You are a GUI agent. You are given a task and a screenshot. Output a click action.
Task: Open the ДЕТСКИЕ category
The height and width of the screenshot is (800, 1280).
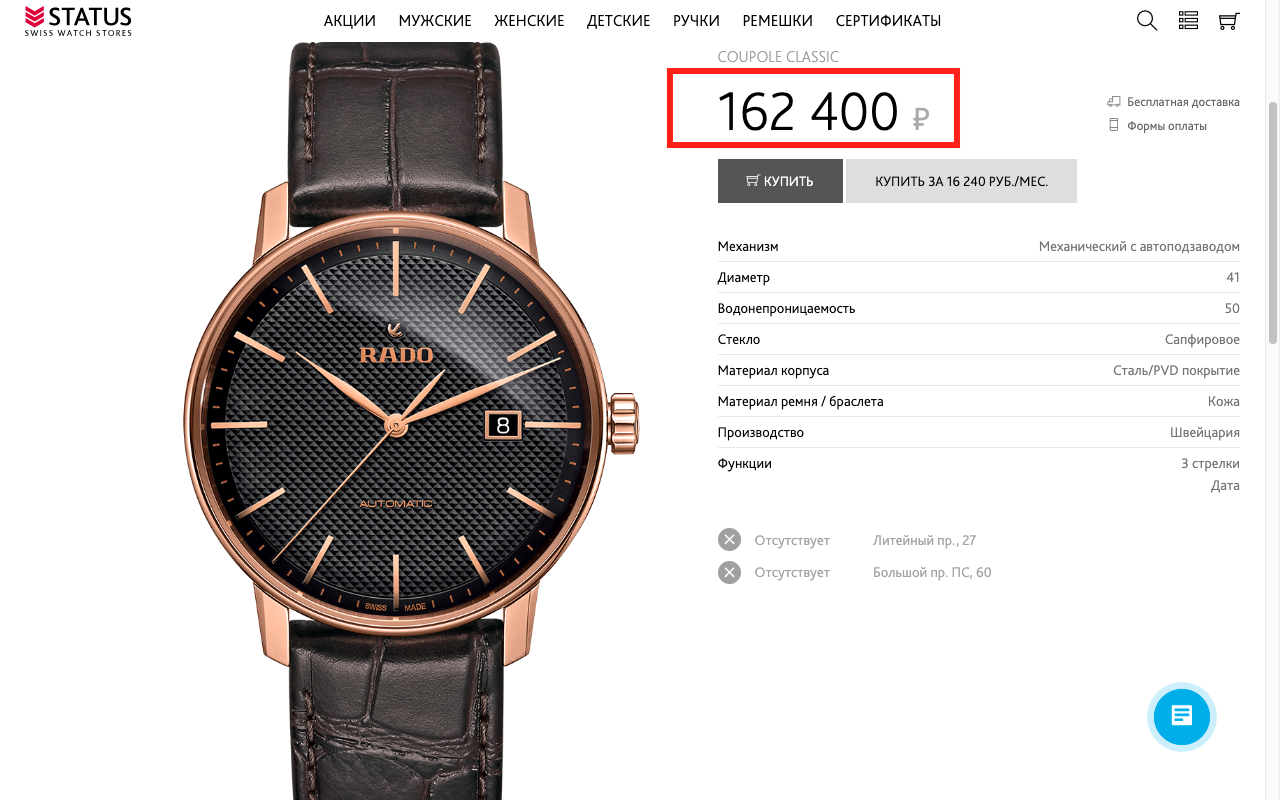pyautogui.click(x=619, y=21)
